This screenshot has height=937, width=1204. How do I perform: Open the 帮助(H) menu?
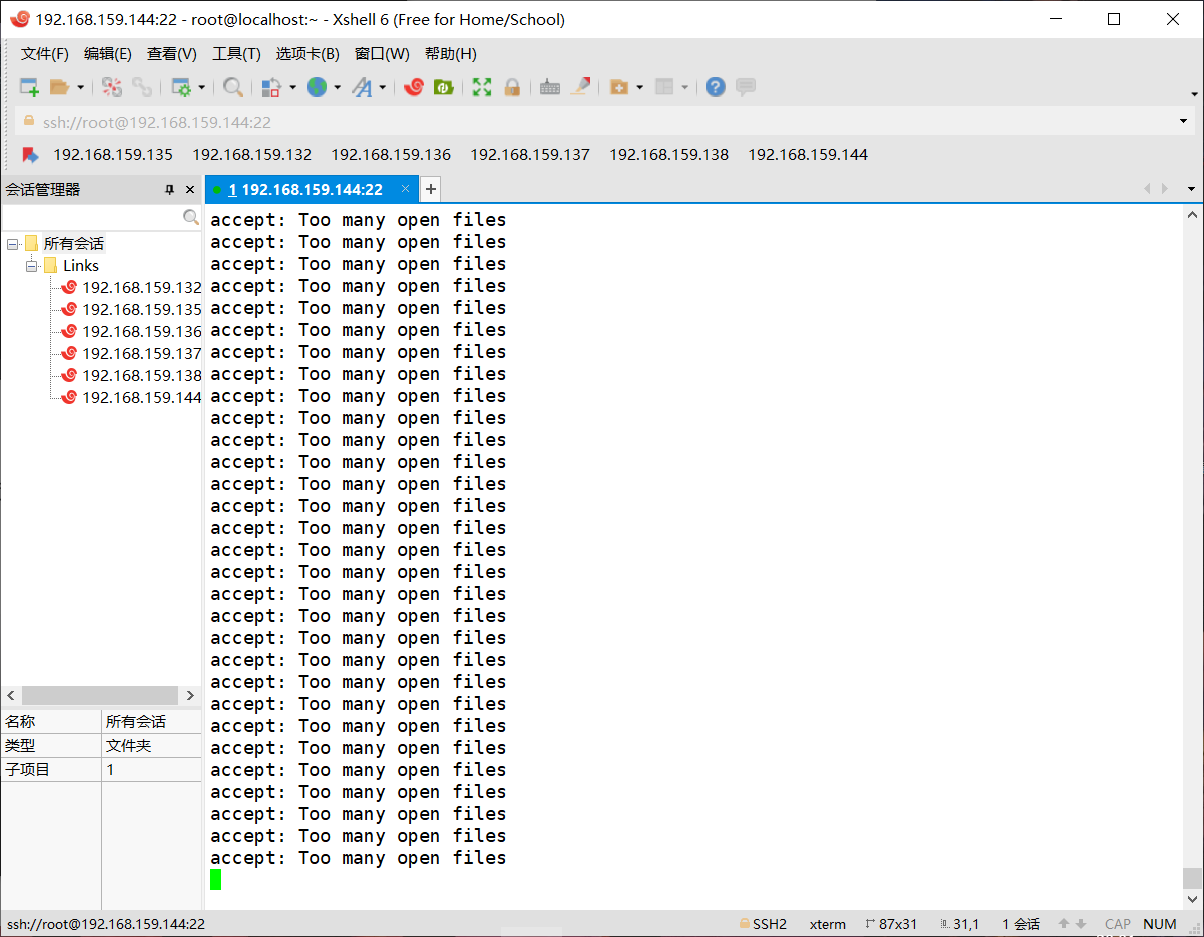[451, 54]
